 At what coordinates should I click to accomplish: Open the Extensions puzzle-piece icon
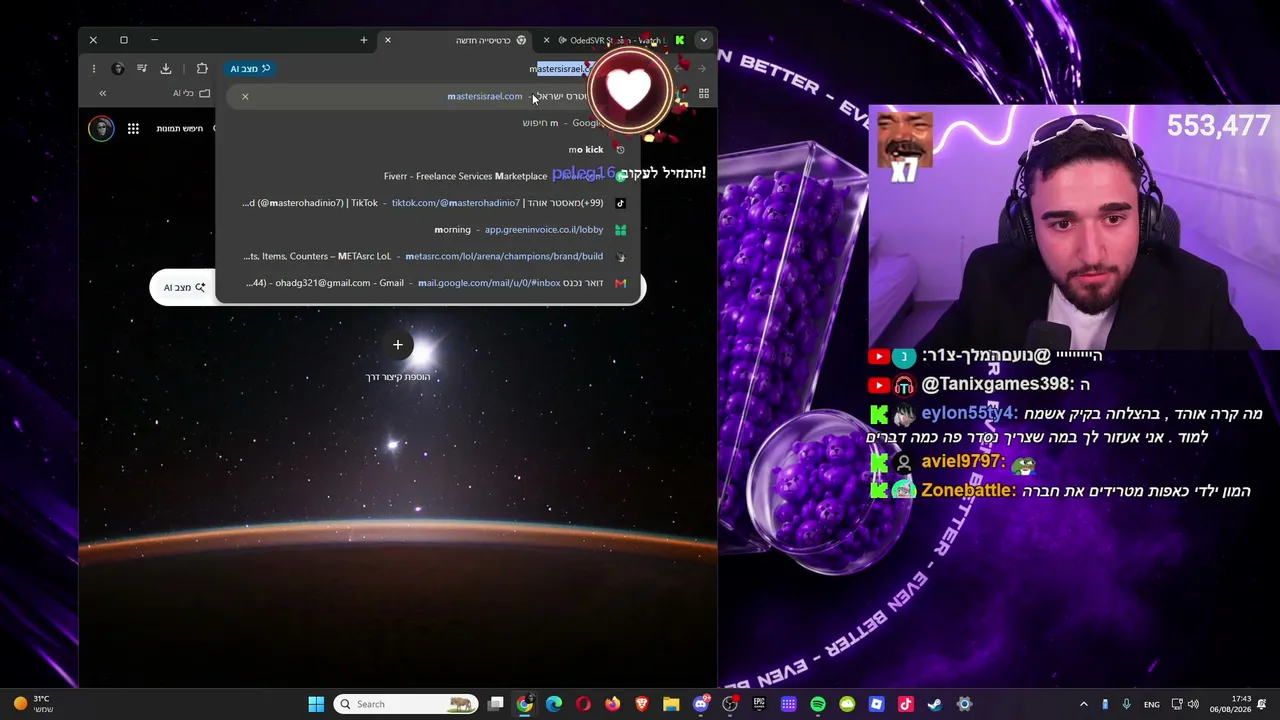coord(202,69)
